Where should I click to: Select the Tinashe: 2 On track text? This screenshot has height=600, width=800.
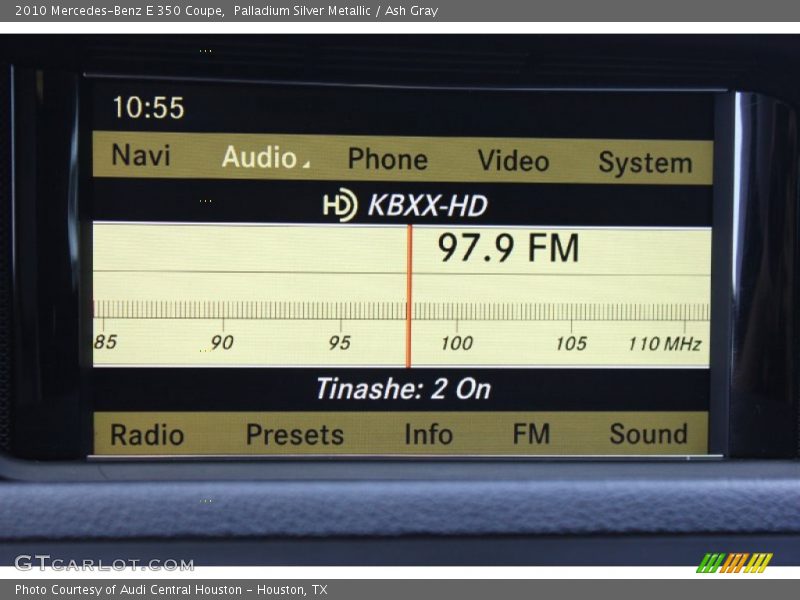tap(403, 389)
